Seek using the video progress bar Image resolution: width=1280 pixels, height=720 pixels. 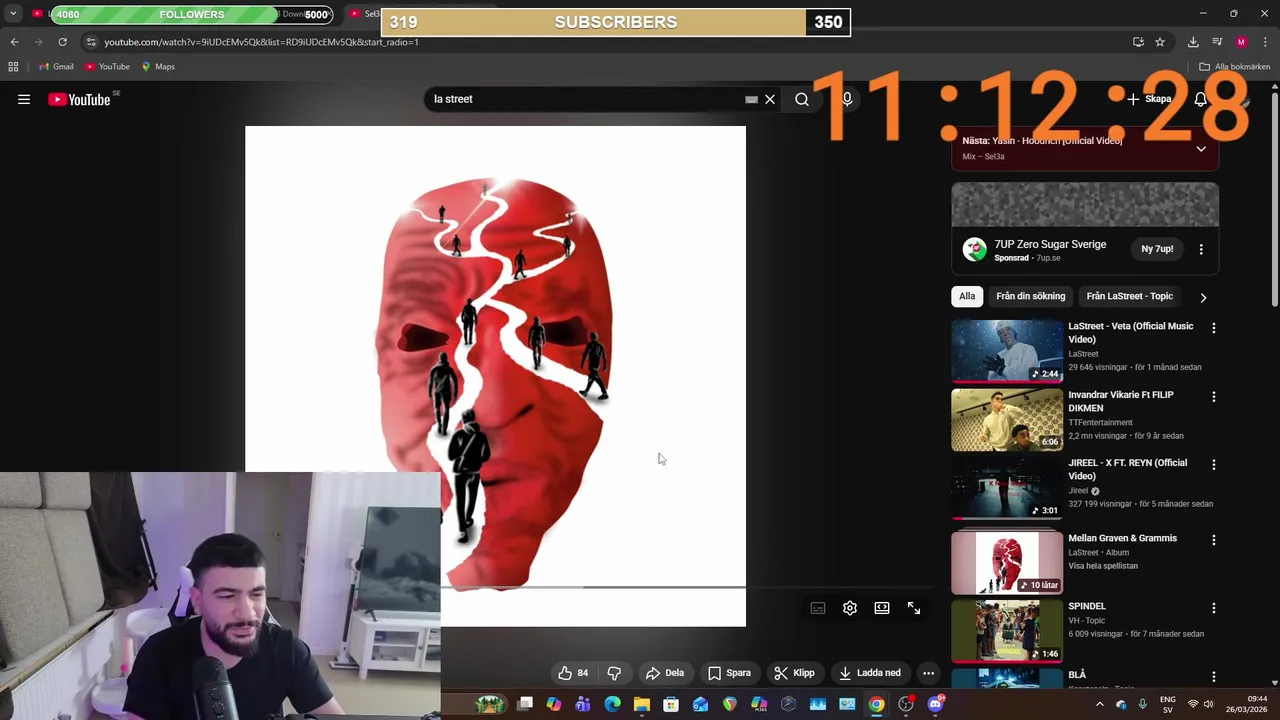click(594, 588)
